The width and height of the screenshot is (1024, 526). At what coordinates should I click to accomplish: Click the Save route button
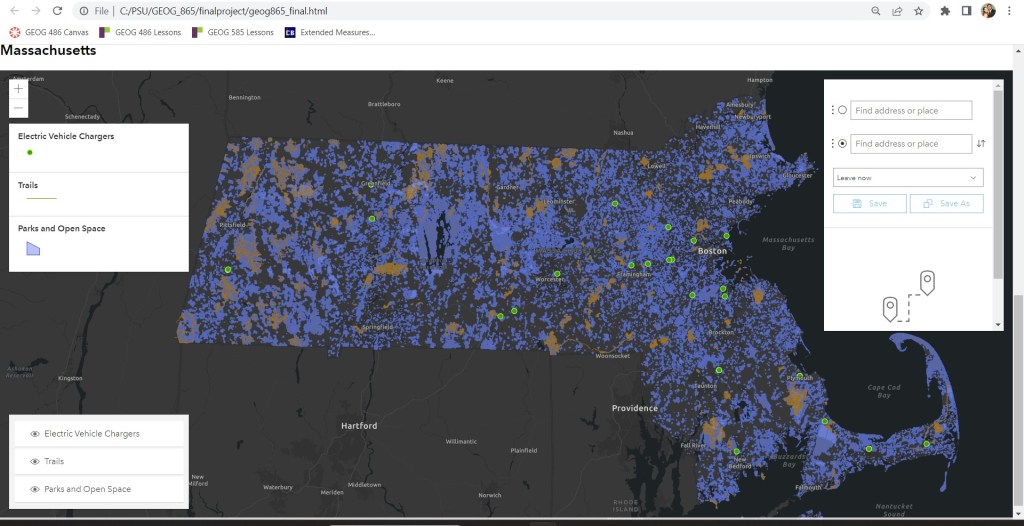pos(869,203)
